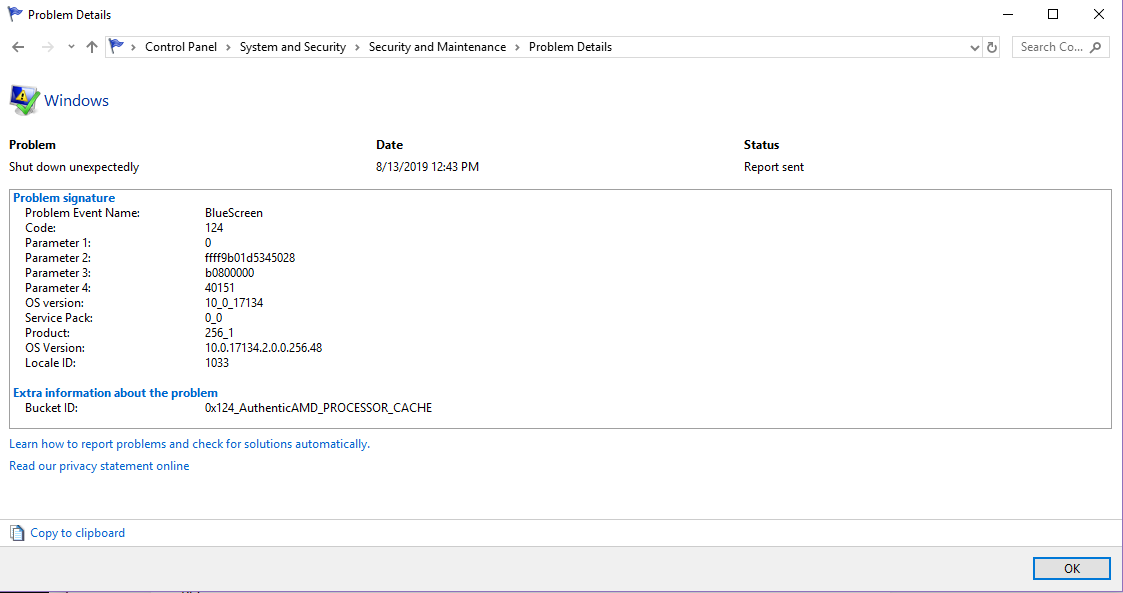This screenshot has width=1123, height=593.
Task: Select Locale ID value 1033
Action: (217, 363)
